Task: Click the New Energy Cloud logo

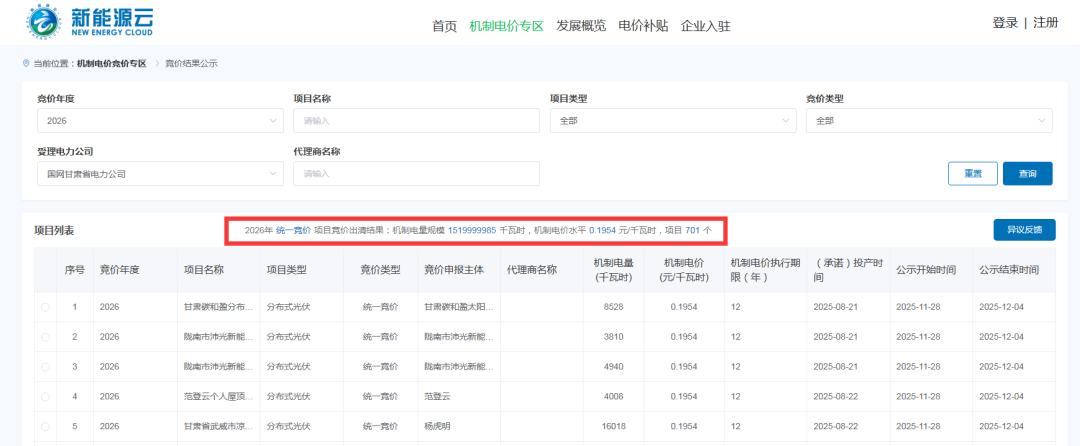Action: [90, 22]
